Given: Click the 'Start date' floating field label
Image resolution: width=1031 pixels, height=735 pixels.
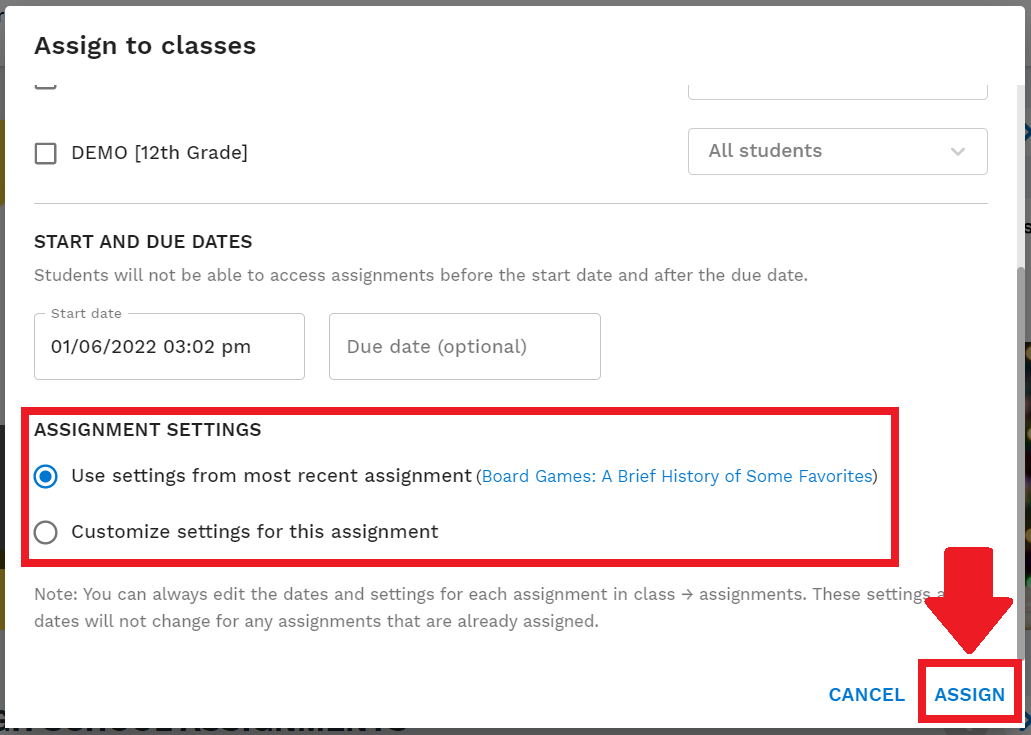Looking at the screenshot, I should point(86,314).
